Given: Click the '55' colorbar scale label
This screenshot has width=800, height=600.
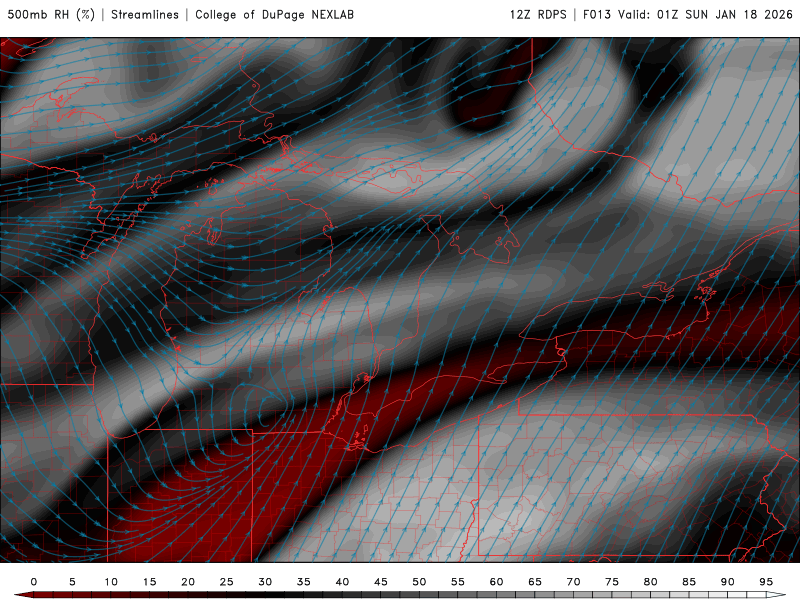Looking at the screenshot, I should click(458, 582).
